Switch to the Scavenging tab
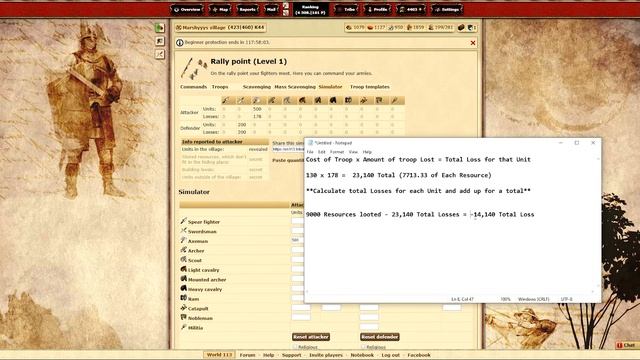The width and height of the screenshot is (640, 360). click(x=256, y=87)
